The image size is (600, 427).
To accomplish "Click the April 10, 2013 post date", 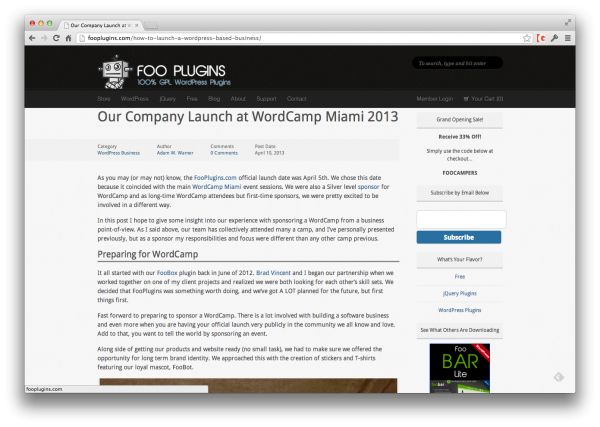I will pyautogui.click(x=269, y=153).
